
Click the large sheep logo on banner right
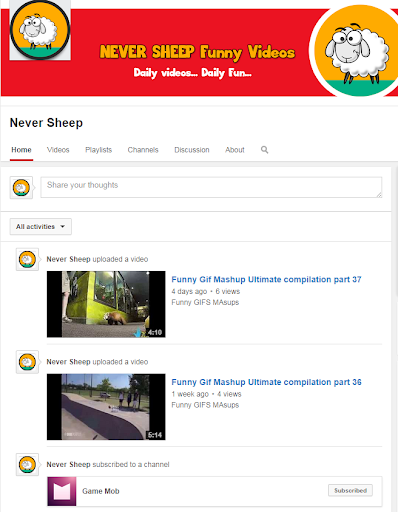(x=356, y=51)
